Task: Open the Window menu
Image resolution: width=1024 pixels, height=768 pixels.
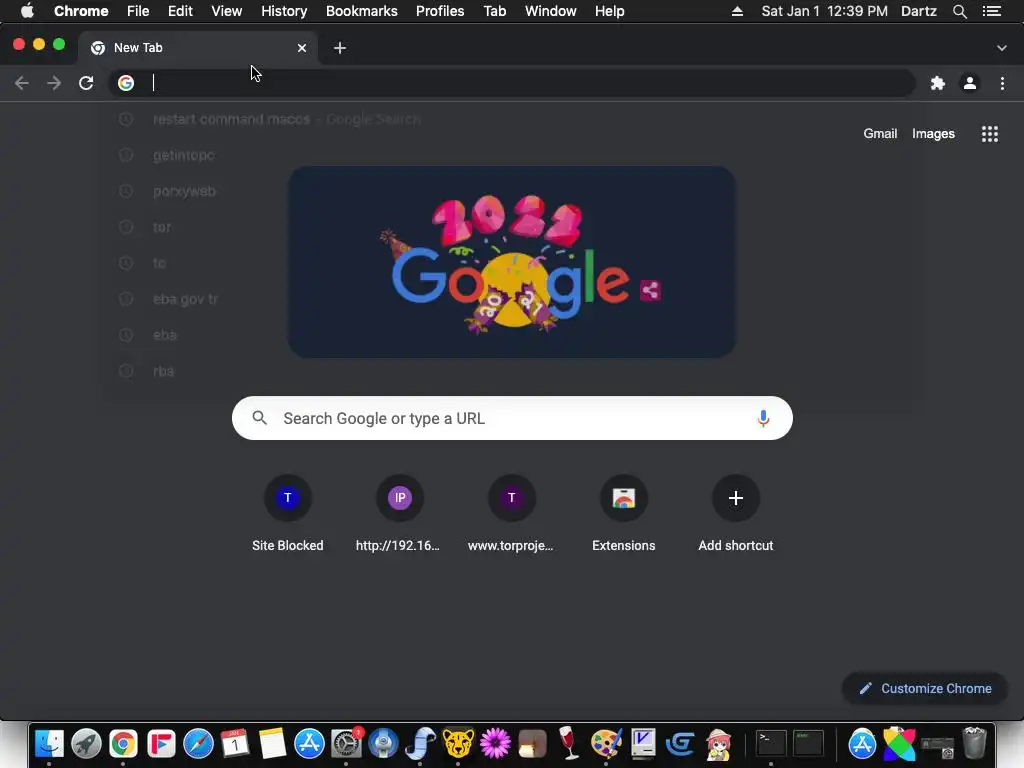Action: point(551,11)
